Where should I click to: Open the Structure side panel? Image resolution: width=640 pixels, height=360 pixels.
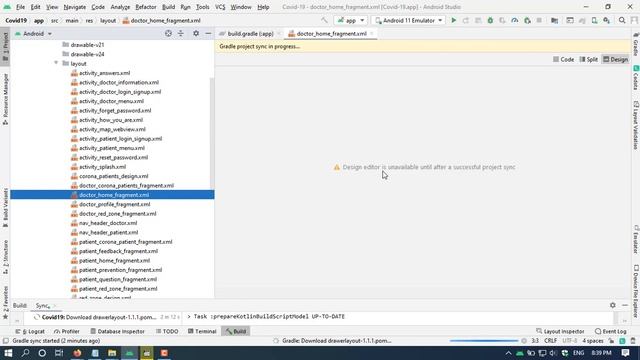tap(5, 257)
